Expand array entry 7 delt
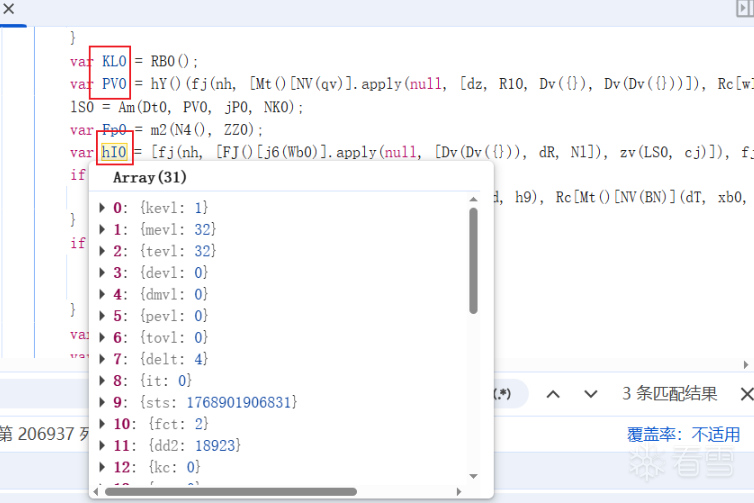 point(102,359)
